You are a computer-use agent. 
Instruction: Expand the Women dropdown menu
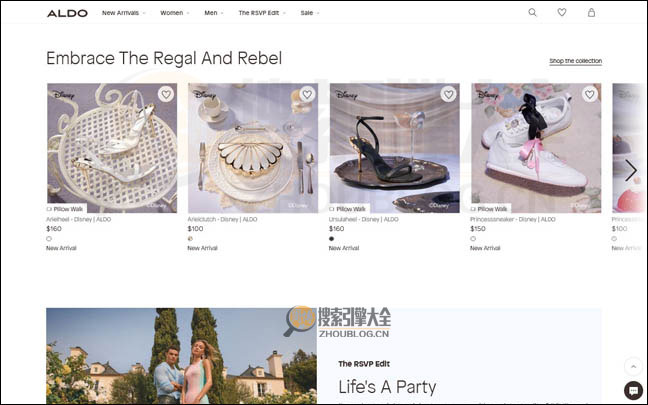(x=174, y=13)
